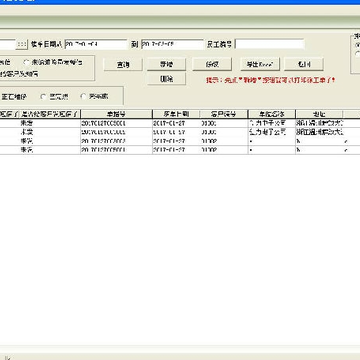Viewport: 360px width, 360px height.
Task: Click the 客户编号 column header
Action: pos(224,114)
